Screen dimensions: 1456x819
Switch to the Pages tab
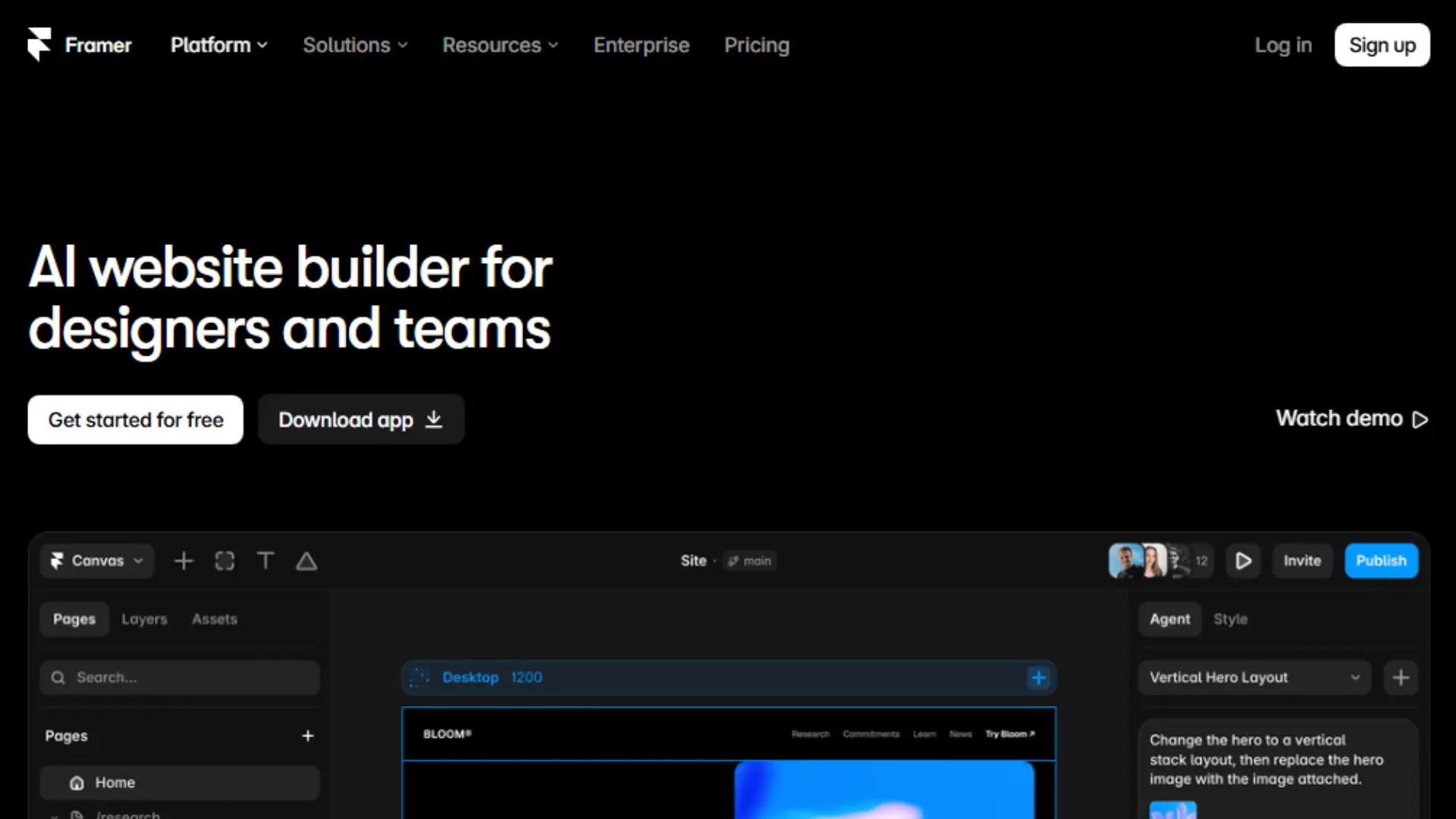pos(74,620)
